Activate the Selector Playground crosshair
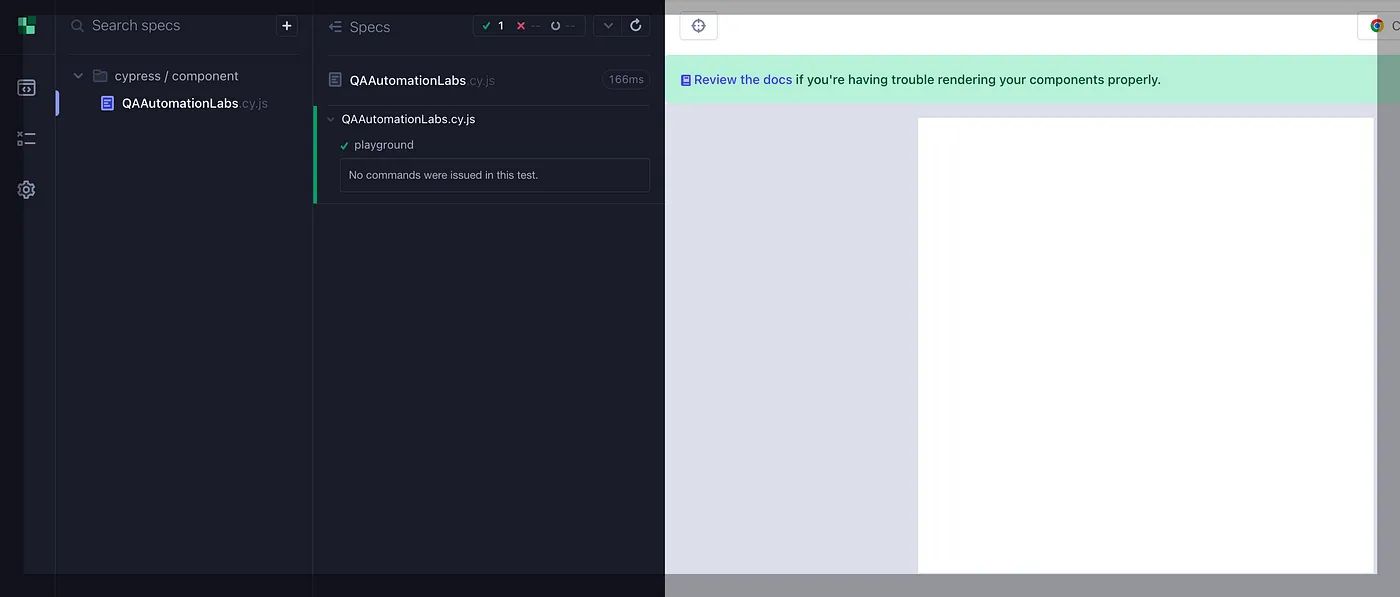1400x597 pixels. click(x=697, y=25)
